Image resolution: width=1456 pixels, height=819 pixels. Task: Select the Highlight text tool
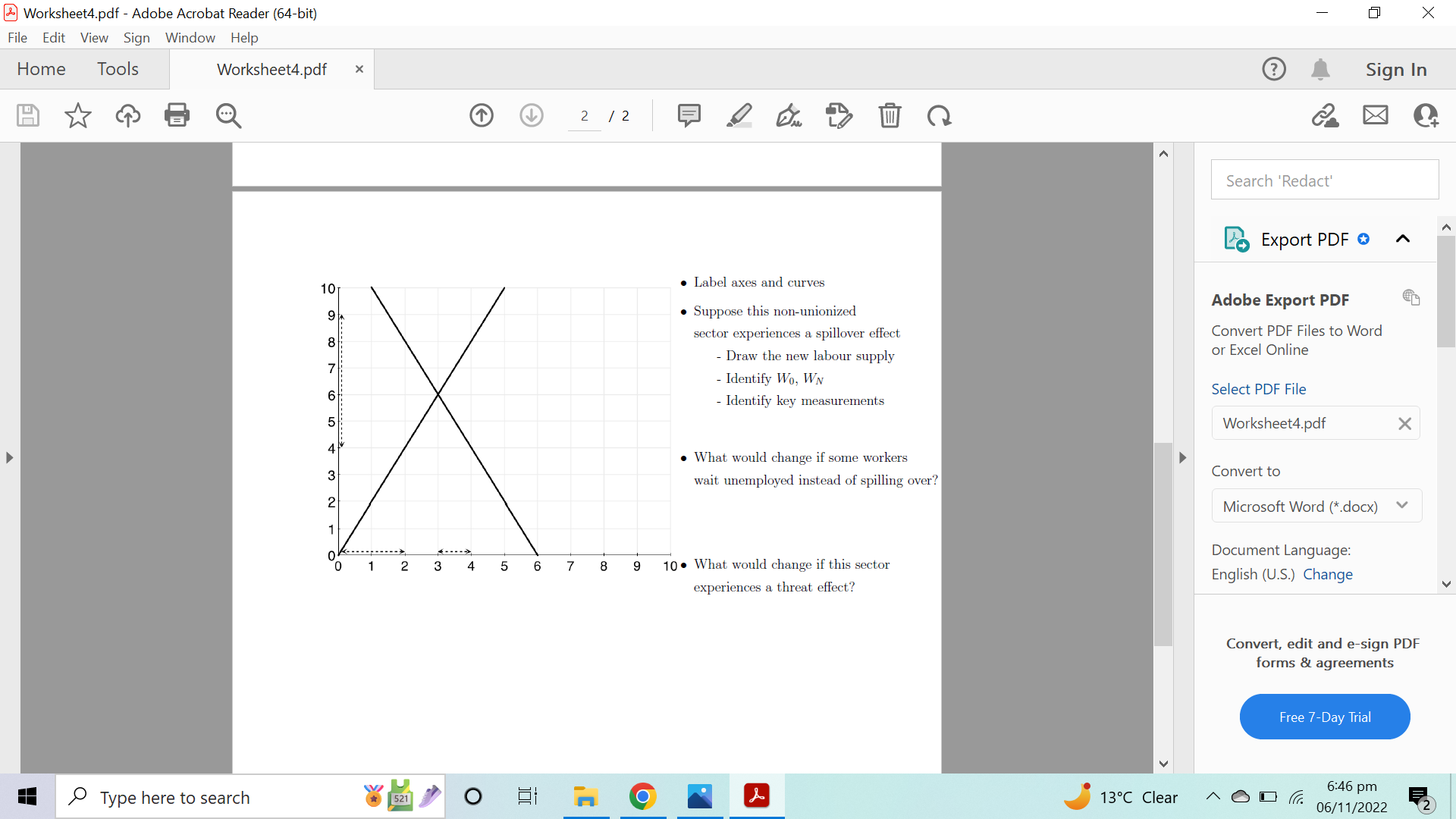[x=739, y=115]
